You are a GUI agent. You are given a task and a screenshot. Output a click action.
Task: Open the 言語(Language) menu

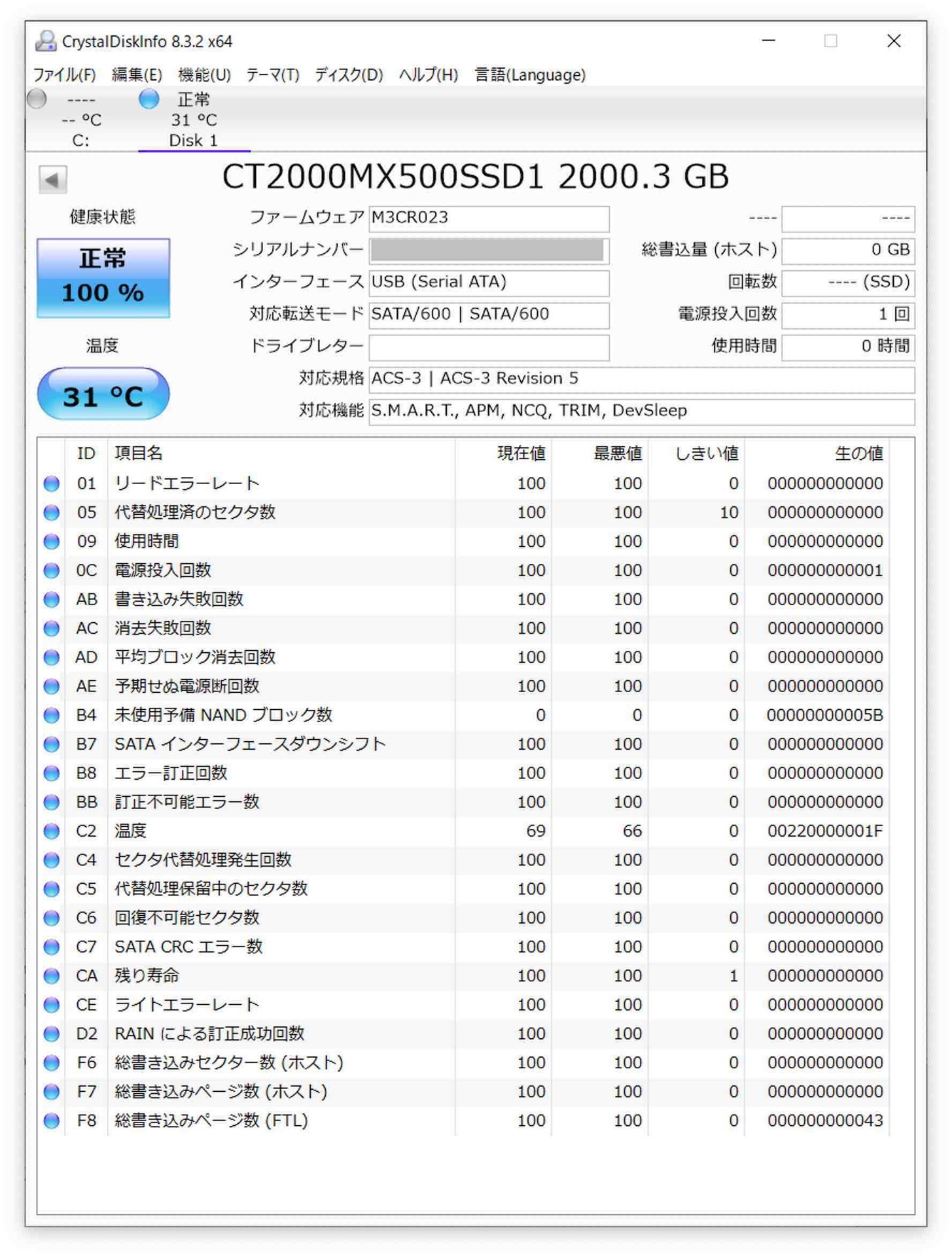tap(530, 75)
